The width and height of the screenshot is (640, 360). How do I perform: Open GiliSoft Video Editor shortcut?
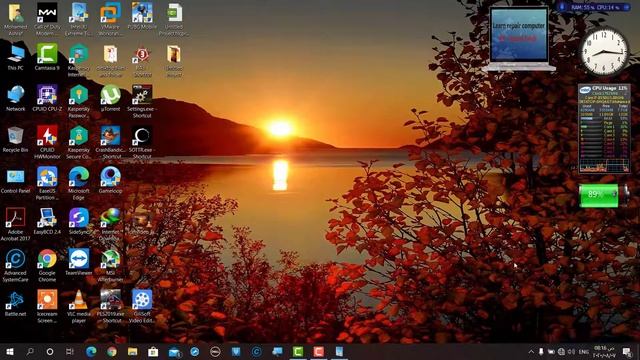142,306
